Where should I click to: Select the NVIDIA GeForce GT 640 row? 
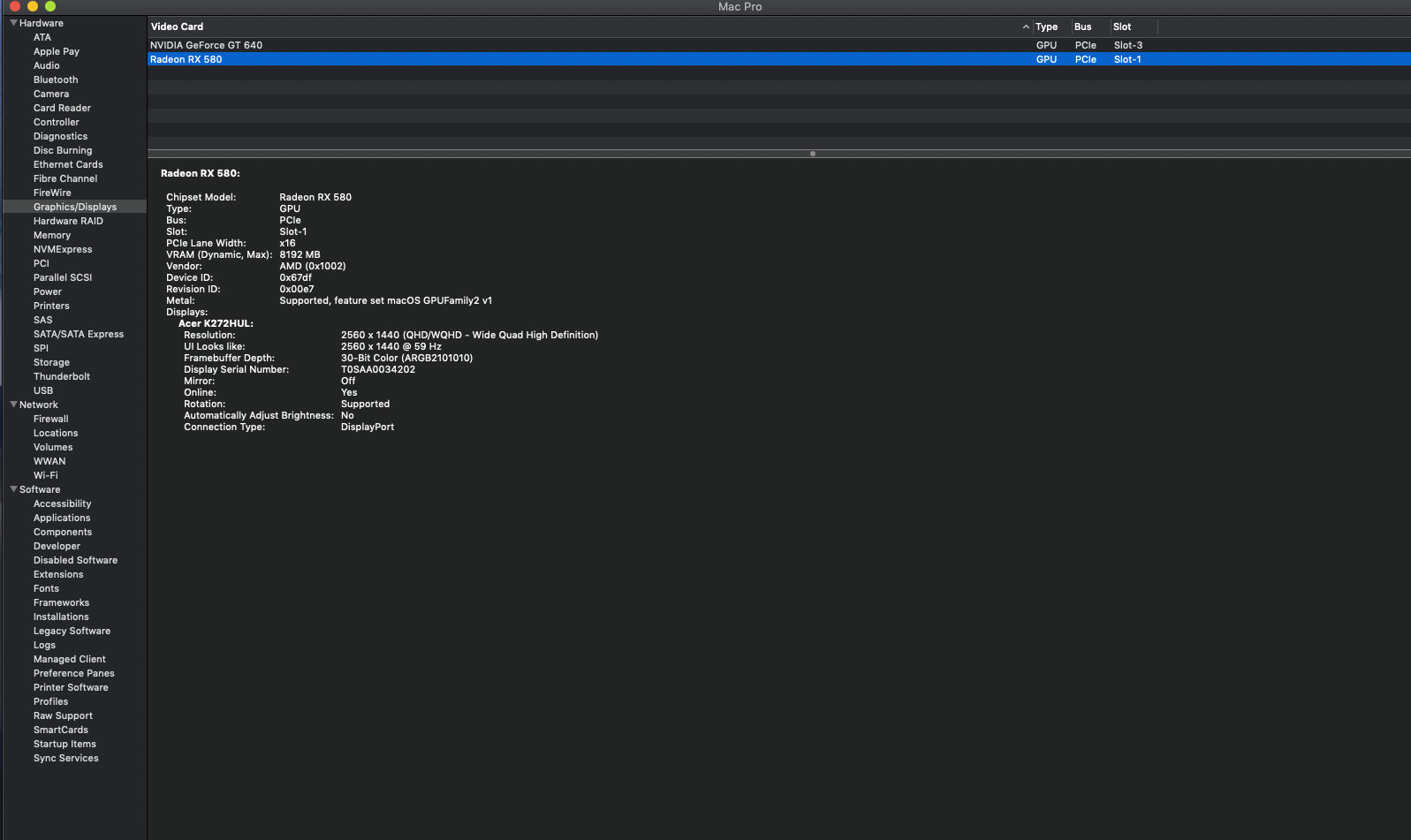click(x=778, y=45)
